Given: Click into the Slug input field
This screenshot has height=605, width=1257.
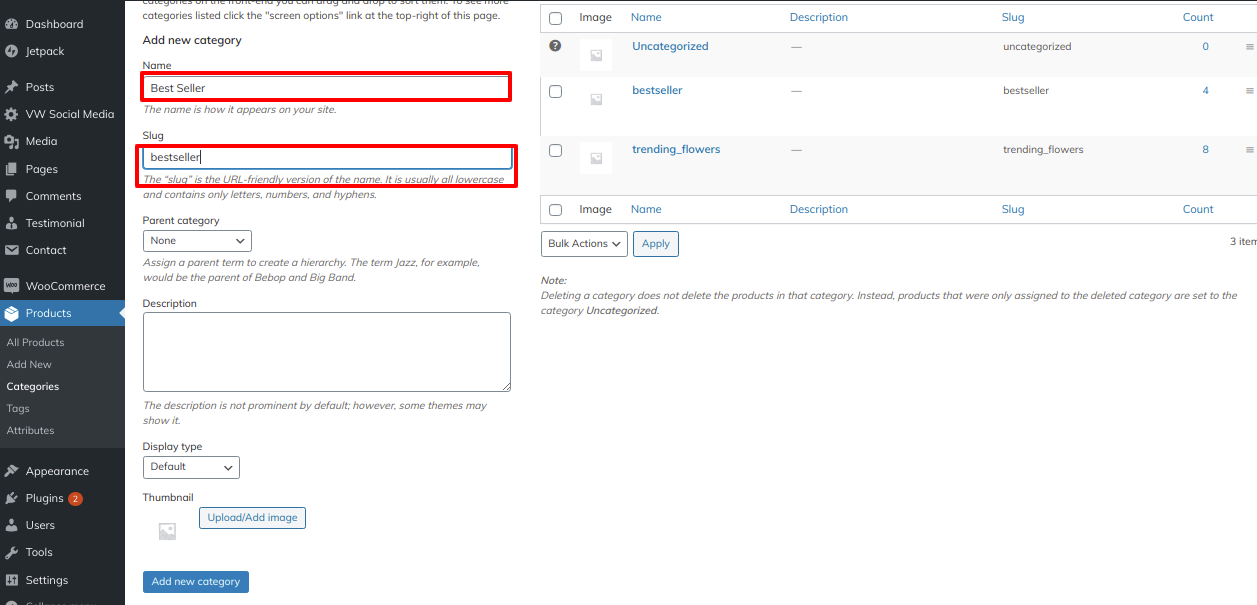Looking at the screenshot, I should click(x=327, y=157).
